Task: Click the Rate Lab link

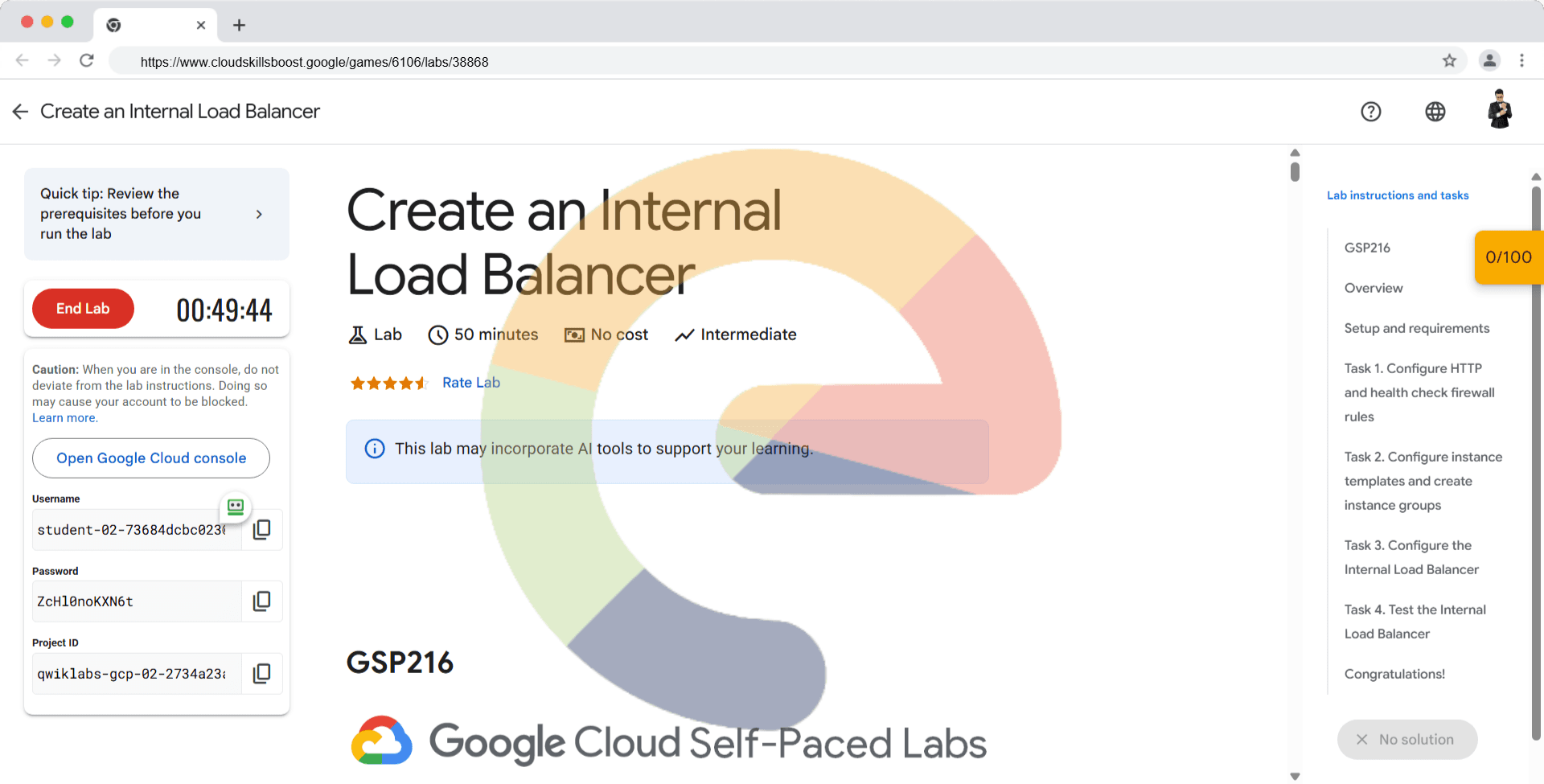Action: pyautogui.click(x=470, y=383)
